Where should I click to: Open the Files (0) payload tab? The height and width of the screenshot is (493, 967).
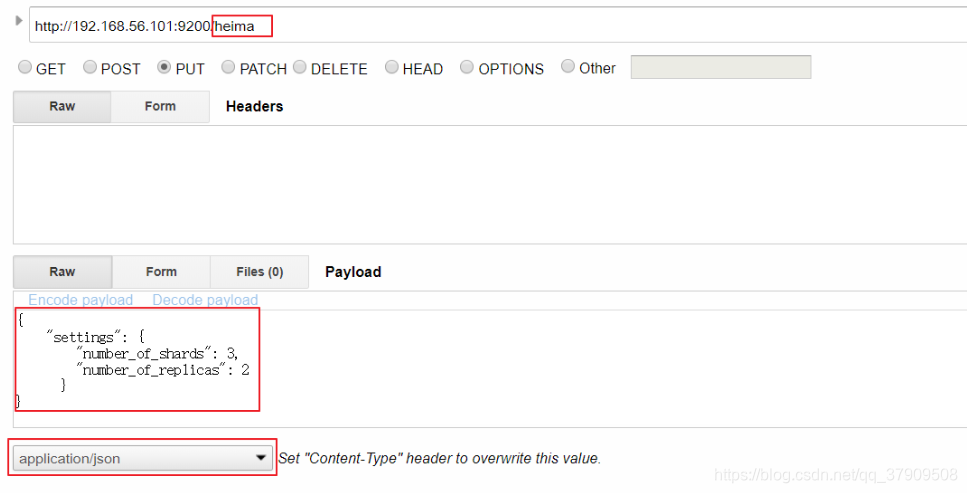point(260,272)
